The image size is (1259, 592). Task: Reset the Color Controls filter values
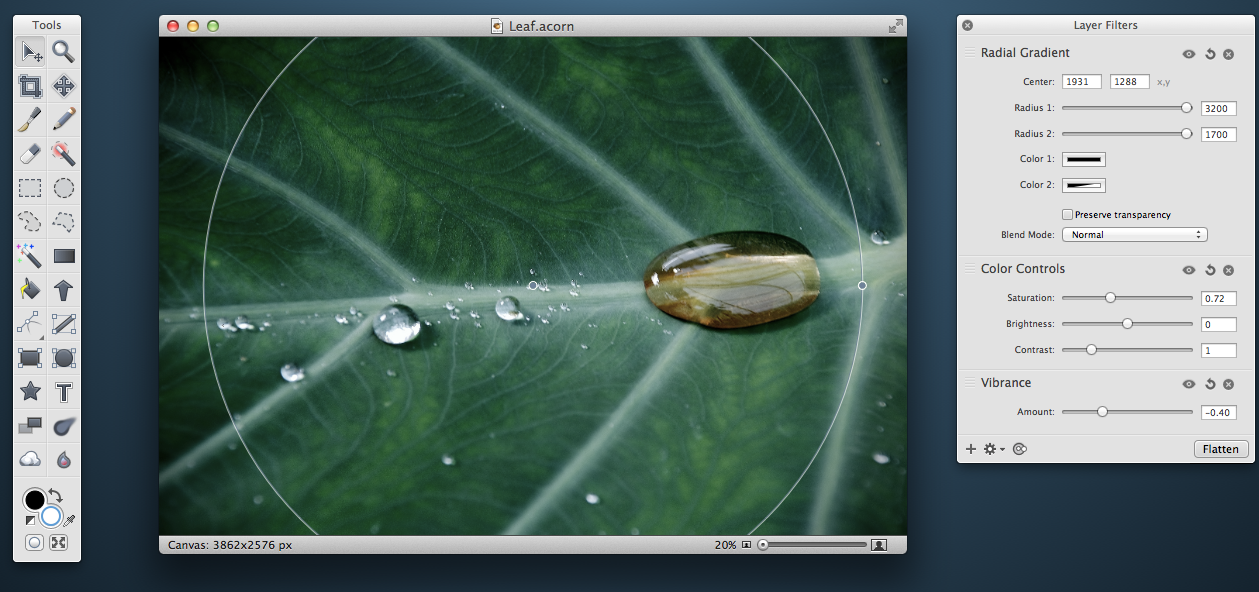coord(1210,270)
